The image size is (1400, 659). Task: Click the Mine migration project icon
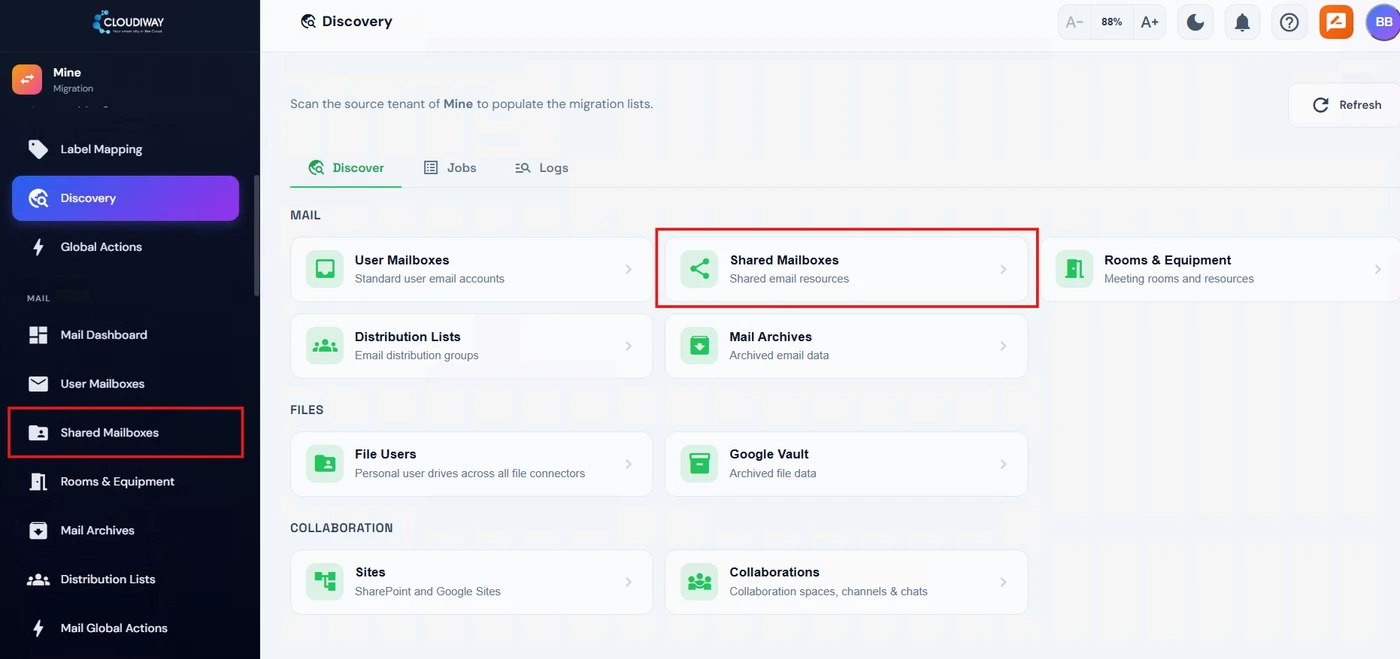coord(27,80)
